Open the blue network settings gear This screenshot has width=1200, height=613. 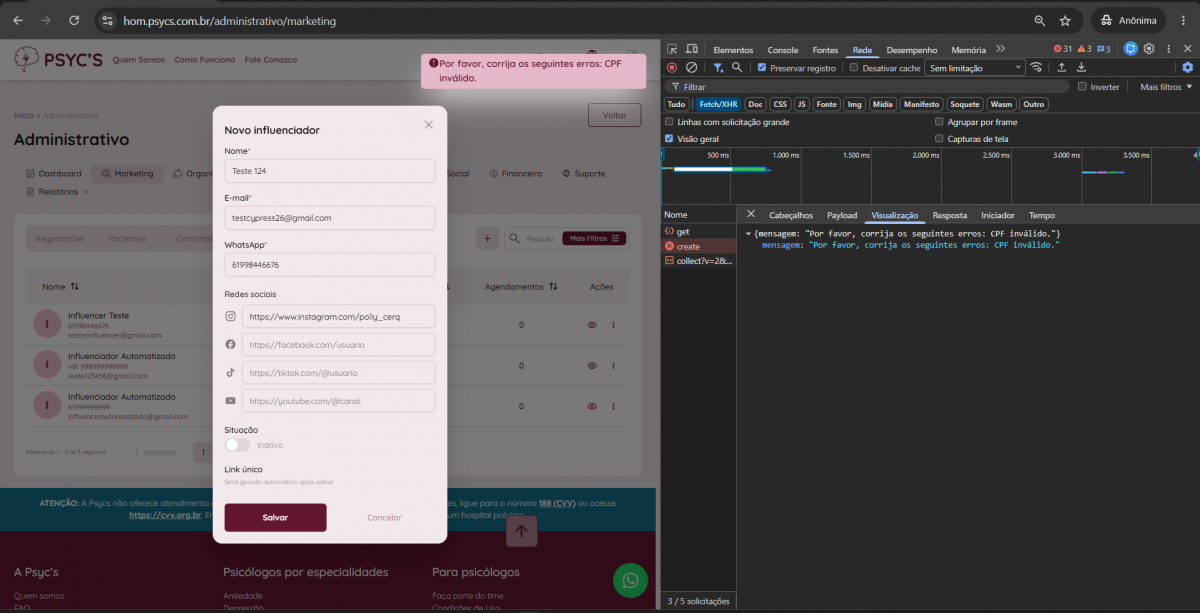pyautogui.click(x=1188, y=67)
